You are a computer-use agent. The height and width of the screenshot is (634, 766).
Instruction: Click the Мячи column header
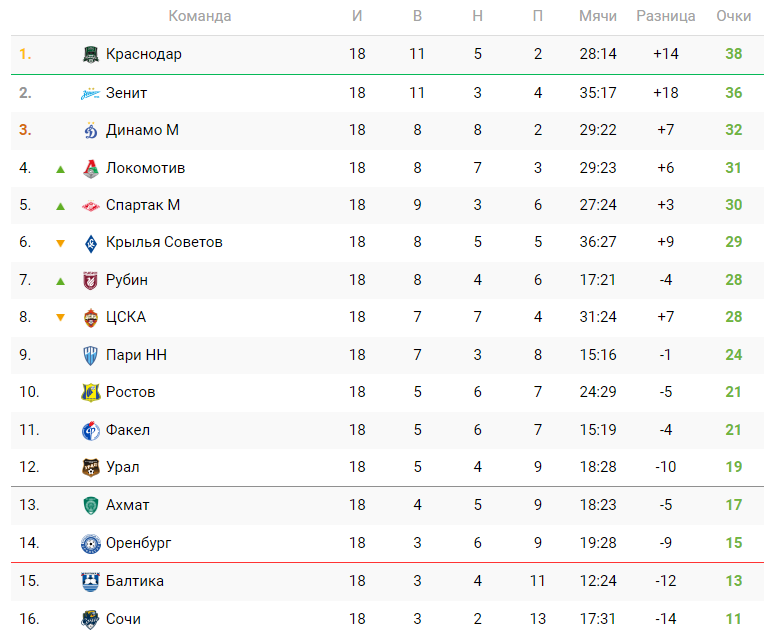click(598, 16)
